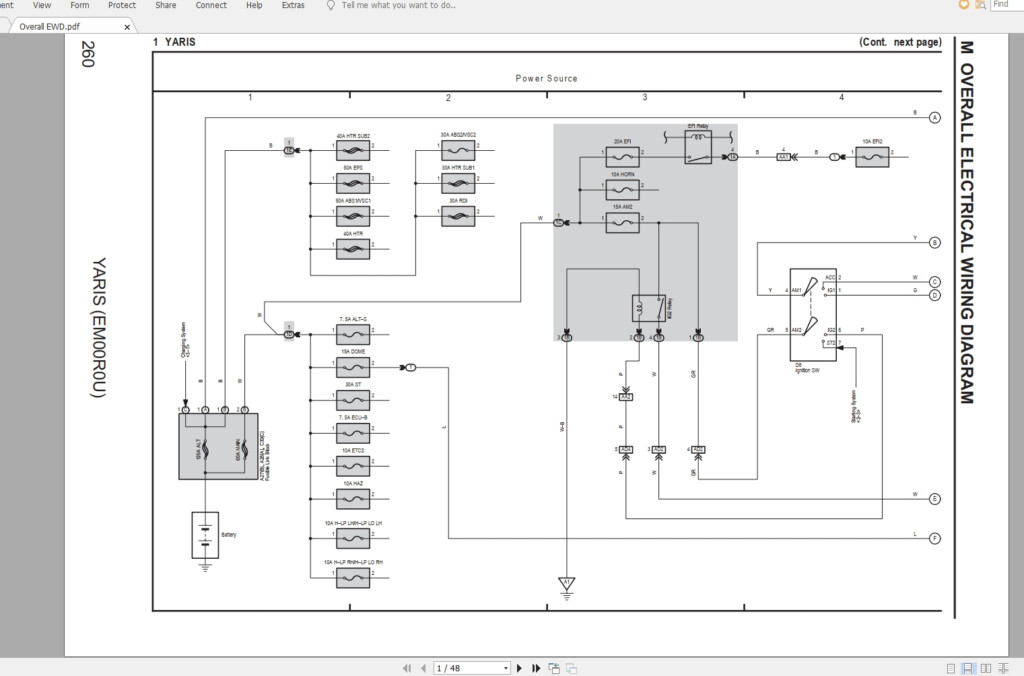Viewport: 1024px width, 676px height.
Task: Click the circled connector F at right edge
Action: click(x=935, y=538)
